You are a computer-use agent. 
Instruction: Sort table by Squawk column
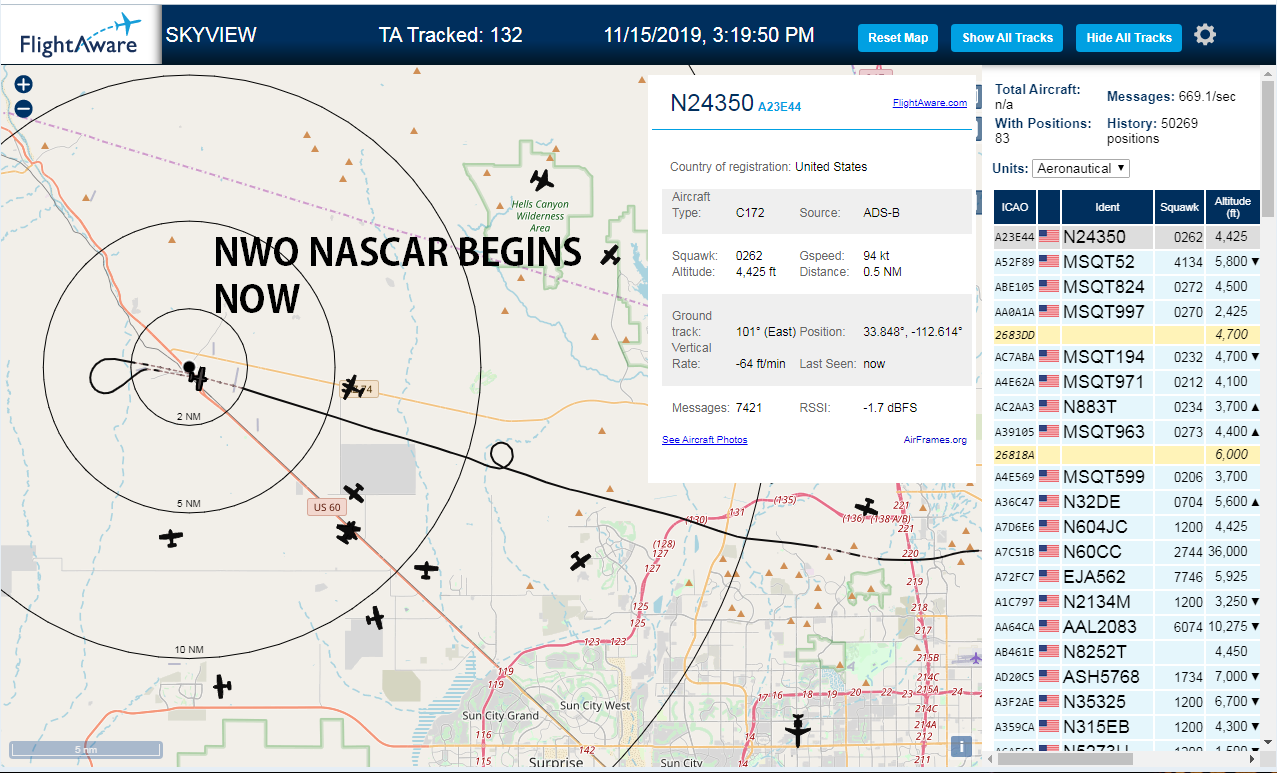pos(1179,207)
